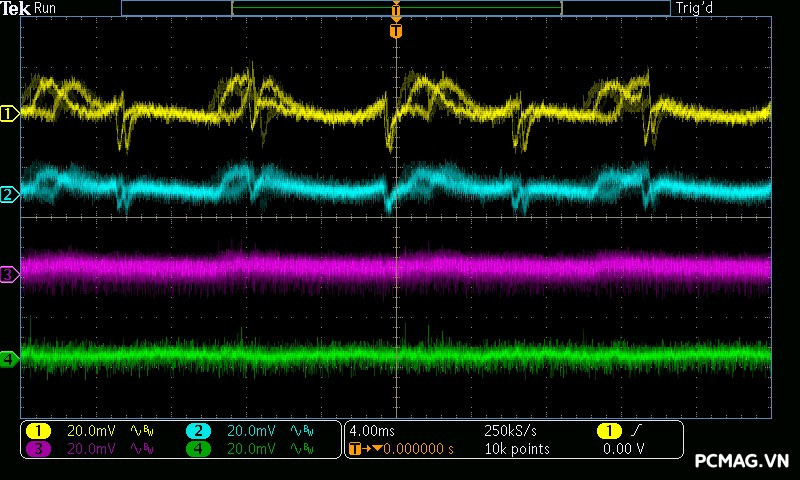Screen dimensions: 800x480
Task: Click the Run status indicator
Action: click(x=46, y=8)
